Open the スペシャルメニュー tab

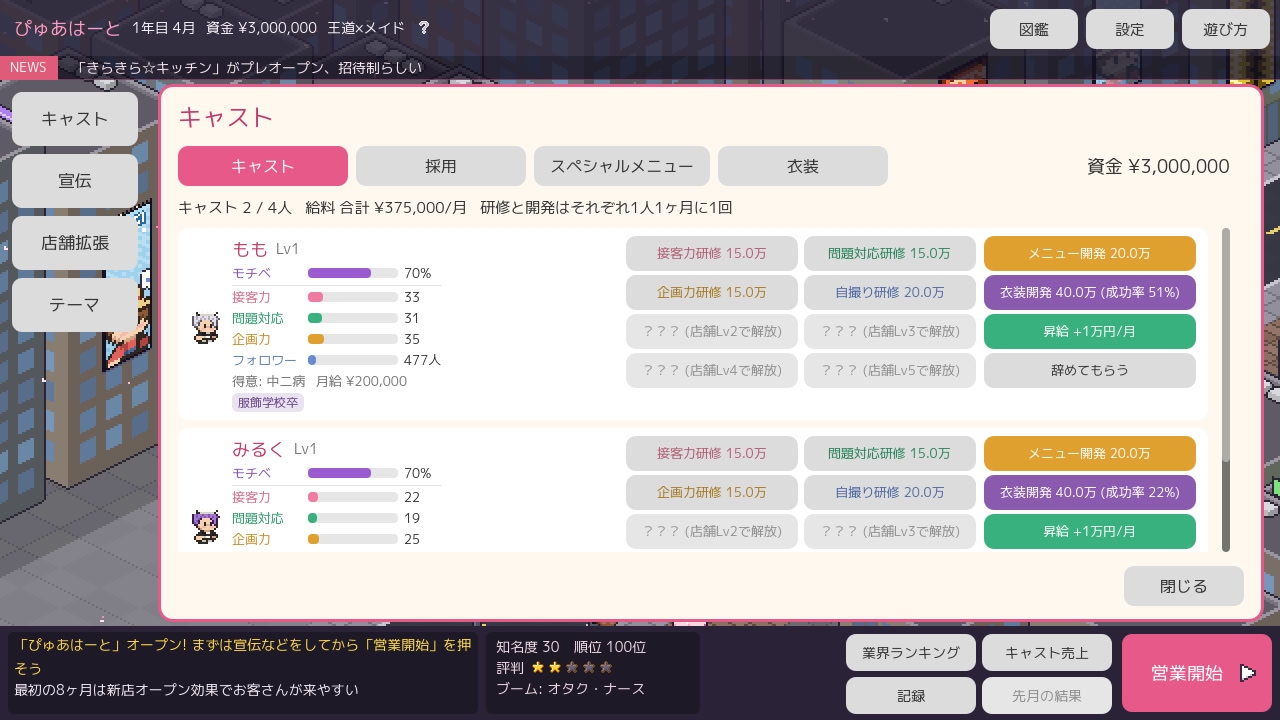click(x=622, y=166)
